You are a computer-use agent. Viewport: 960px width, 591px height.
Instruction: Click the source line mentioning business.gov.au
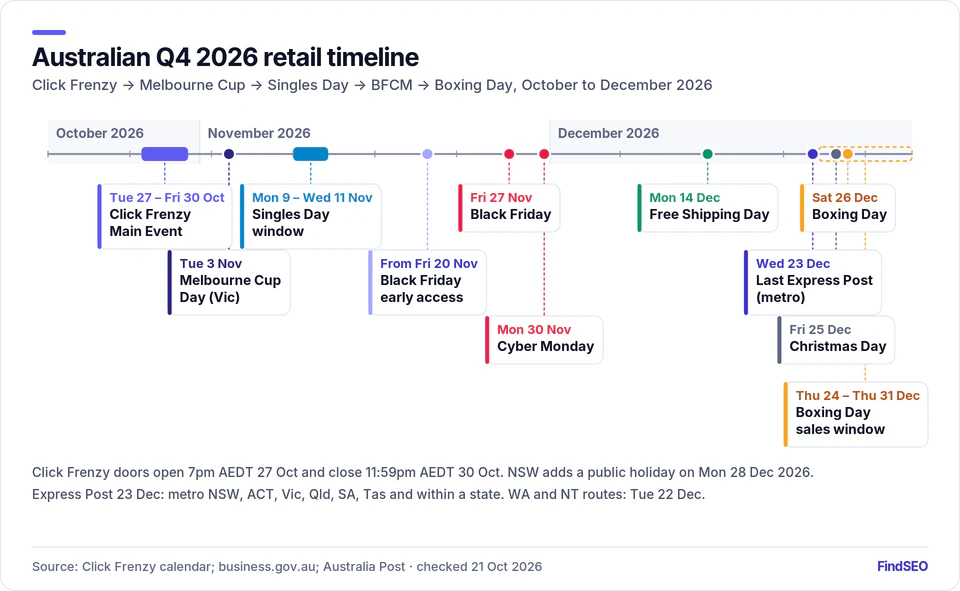[287, 567]
